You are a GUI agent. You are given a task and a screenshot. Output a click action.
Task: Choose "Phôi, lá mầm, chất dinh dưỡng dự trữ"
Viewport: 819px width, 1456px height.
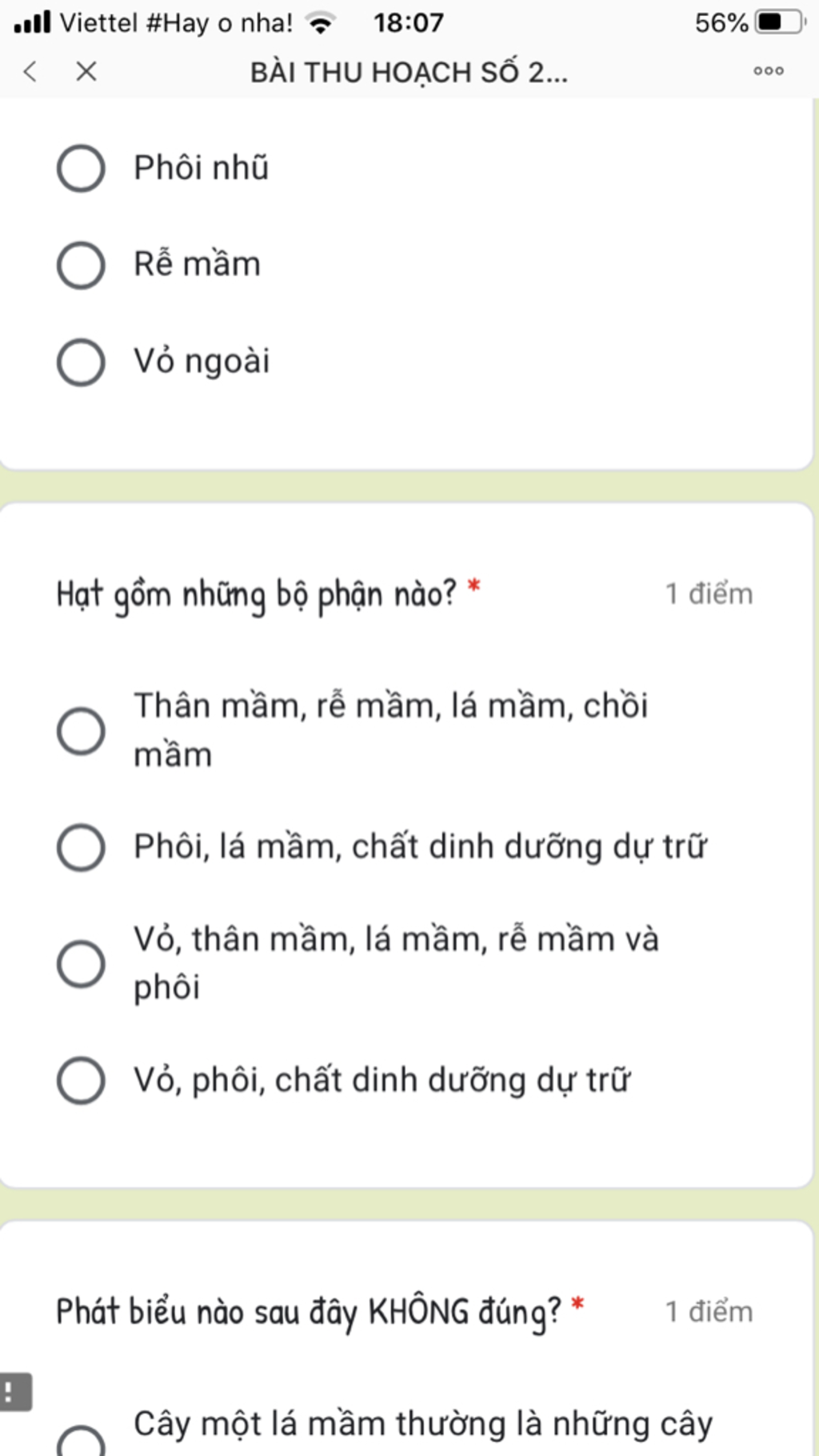point(81,847)
